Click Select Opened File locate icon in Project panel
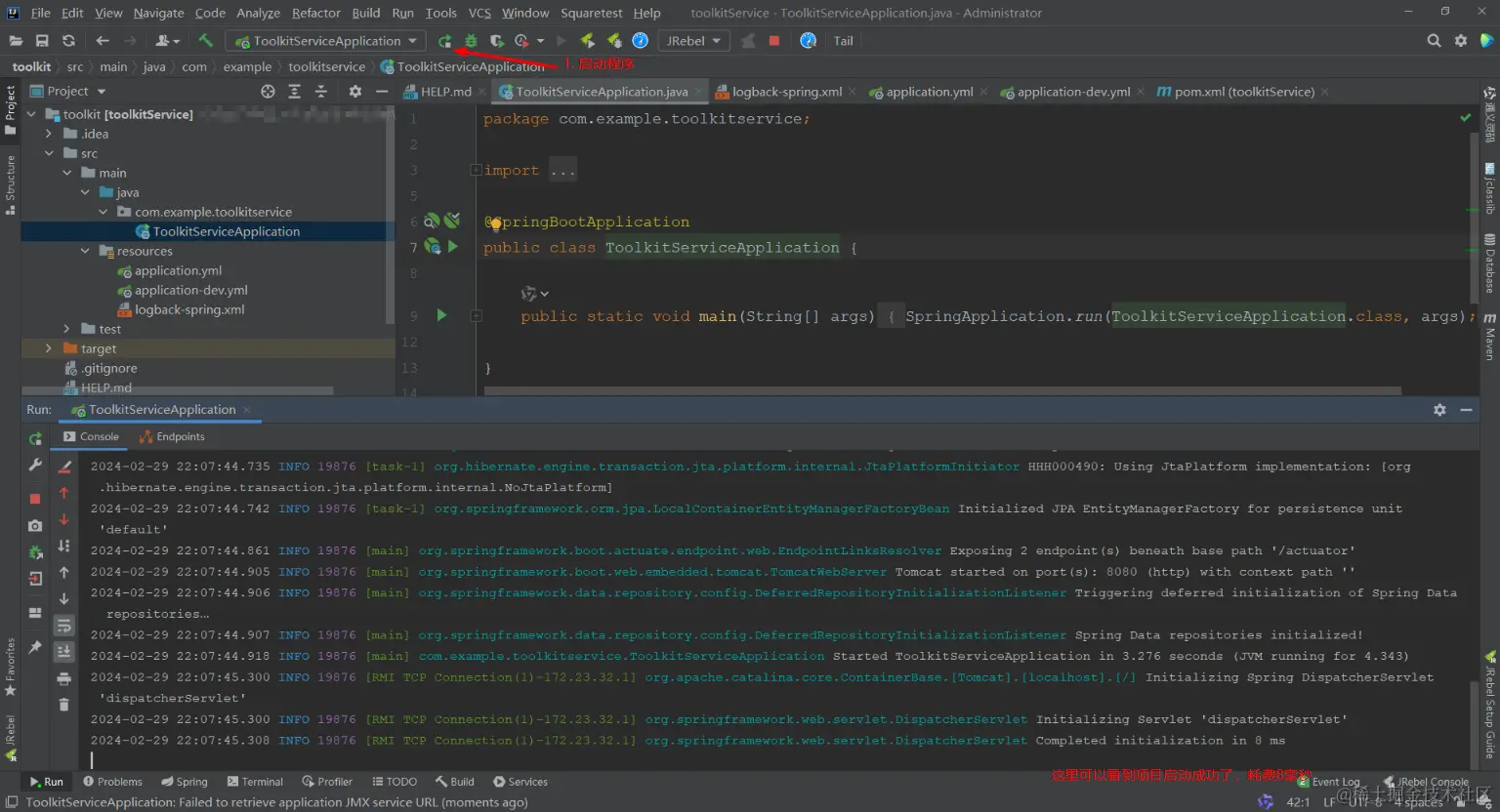1500x812 pixels. (268, 91)
